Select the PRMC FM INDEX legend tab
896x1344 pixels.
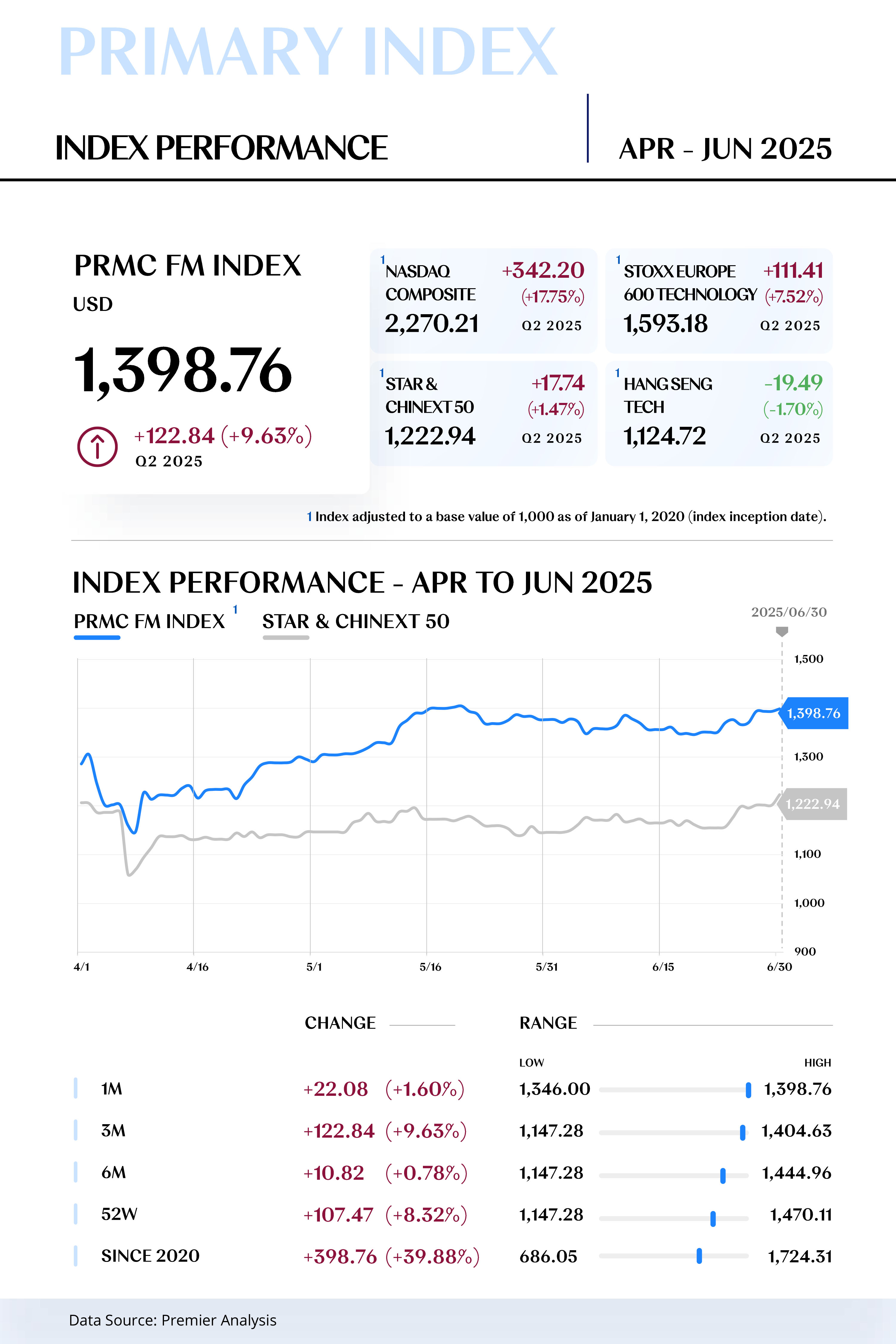[149, 622]
